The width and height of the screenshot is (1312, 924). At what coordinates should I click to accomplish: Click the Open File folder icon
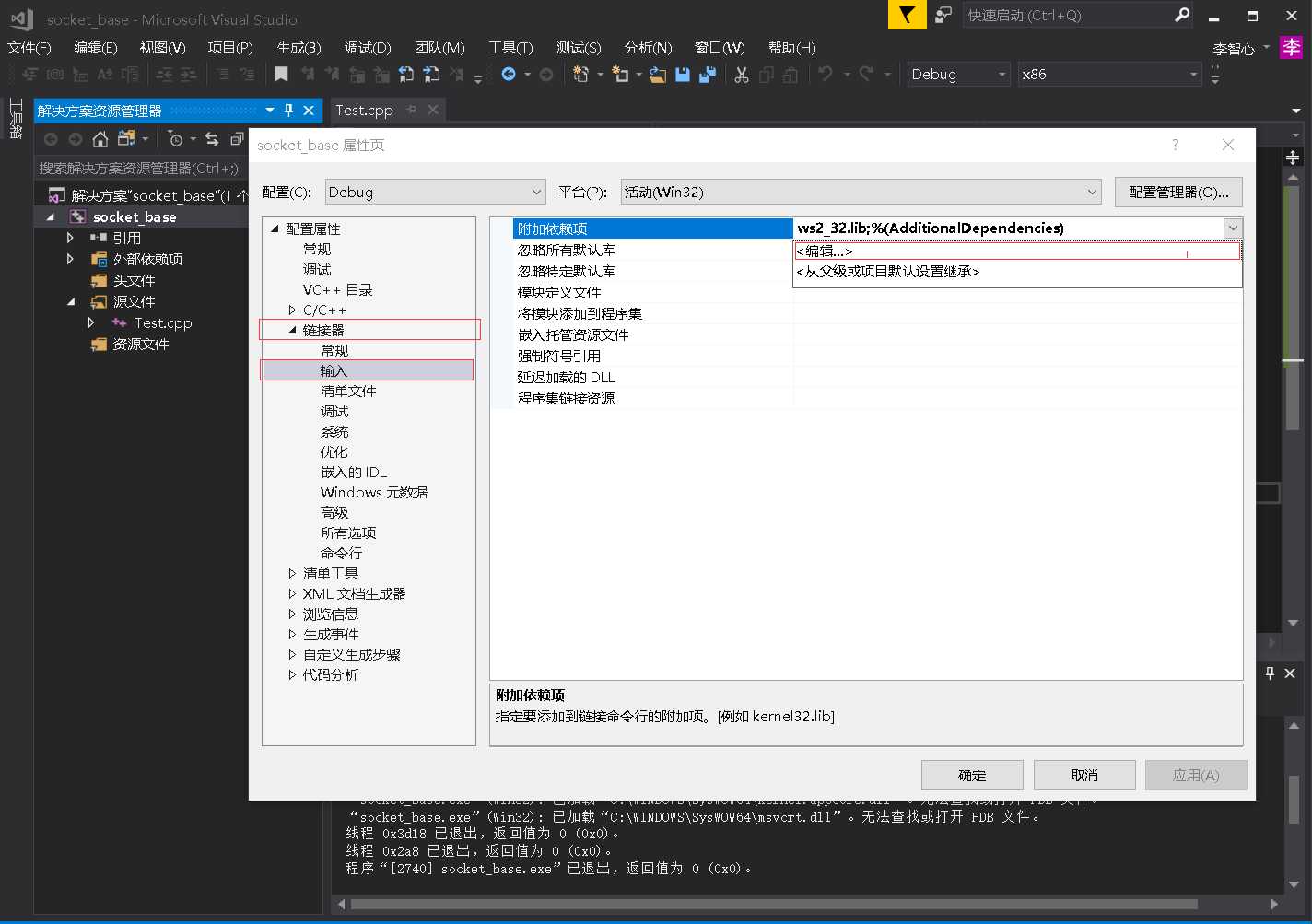pyautogui.click(x=658, y=75)
